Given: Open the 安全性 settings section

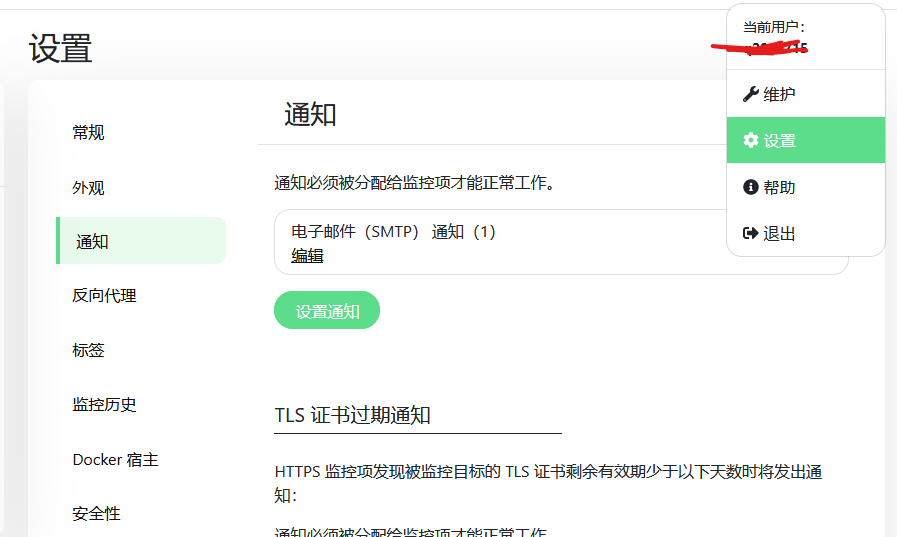Looking at the screenshot, I should 96,514.
